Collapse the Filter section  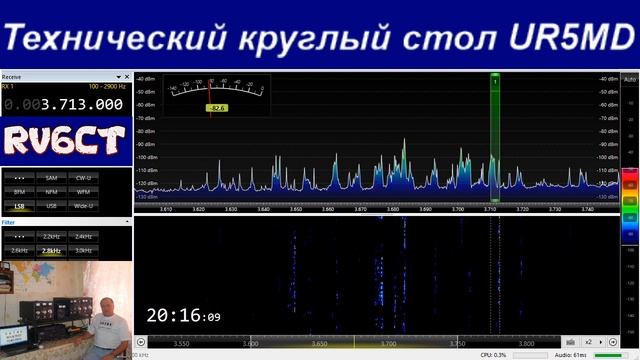[x=127, y=222]
